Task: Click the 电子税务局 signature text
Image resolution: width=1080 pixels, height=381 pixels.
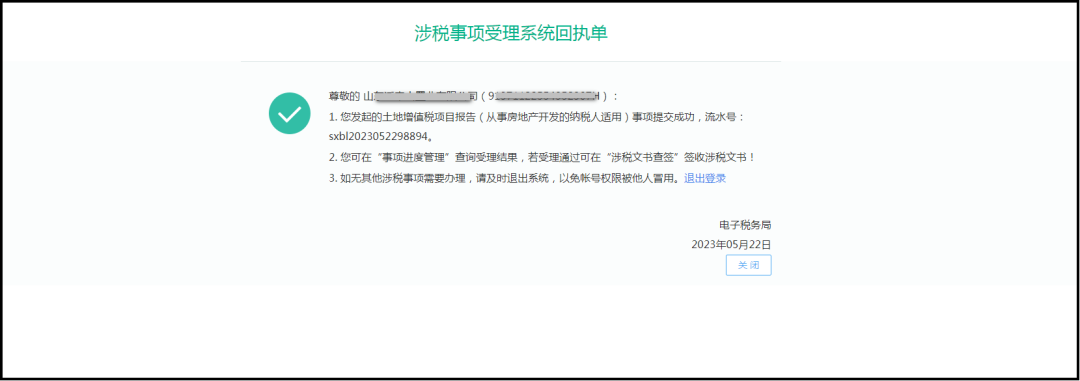Action: tap(745, 225)
